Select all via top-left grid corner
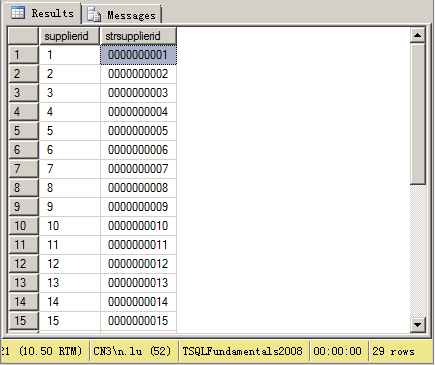Image resolution: width=435 pixels, height=365 pixels. 23,36
